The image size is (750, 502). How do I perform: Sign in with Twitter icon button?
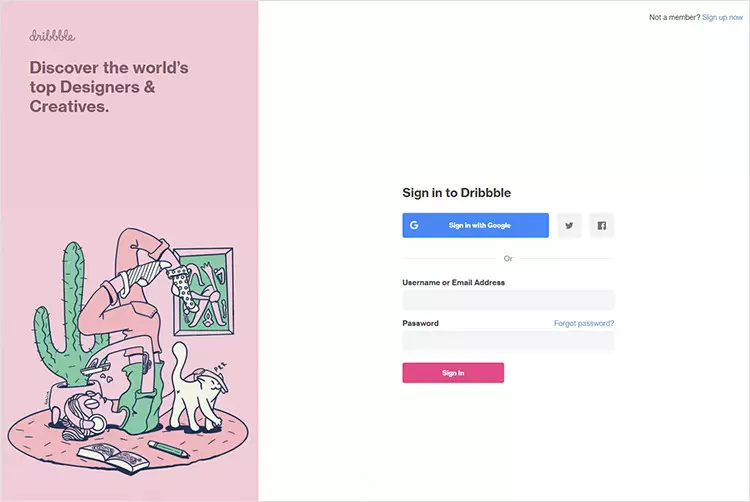coord(569,225)
